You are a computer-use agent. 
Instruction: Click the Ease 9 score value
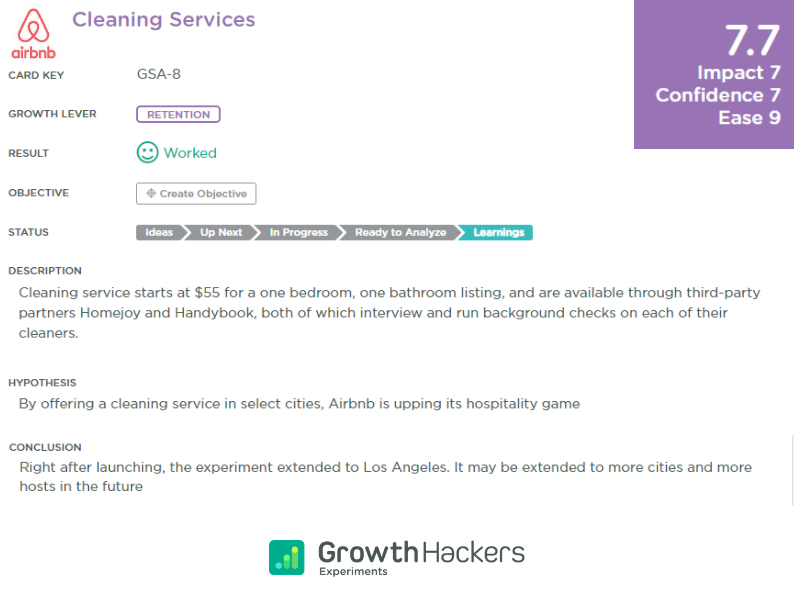click(x=749, y=118)
